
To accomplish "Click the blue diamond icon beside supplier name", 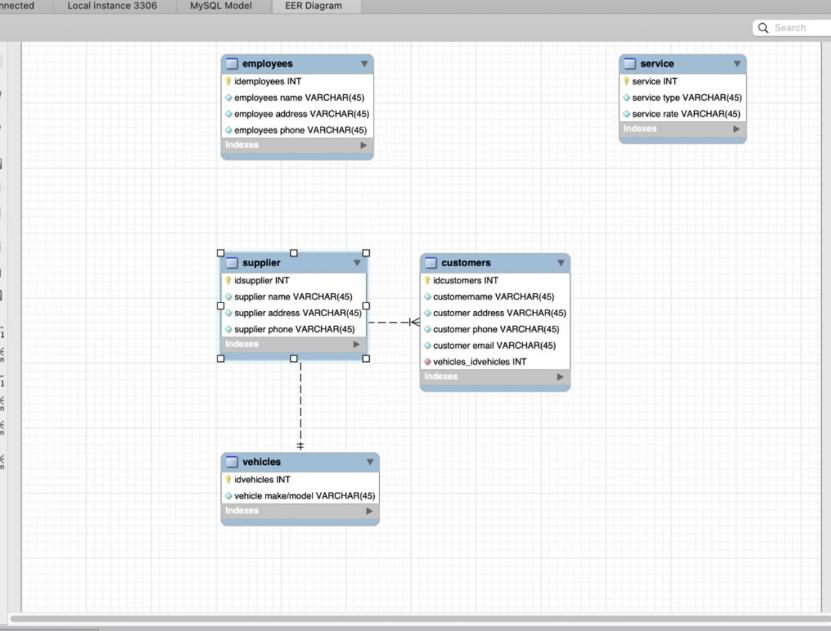I will (x=229, y=297).
